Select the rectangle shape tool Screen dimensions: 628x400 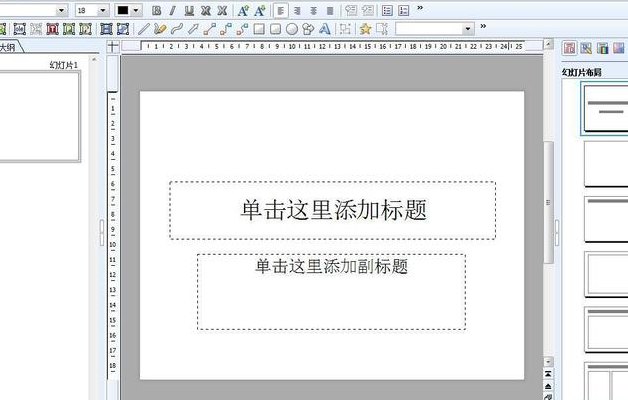tap(259, 29)
